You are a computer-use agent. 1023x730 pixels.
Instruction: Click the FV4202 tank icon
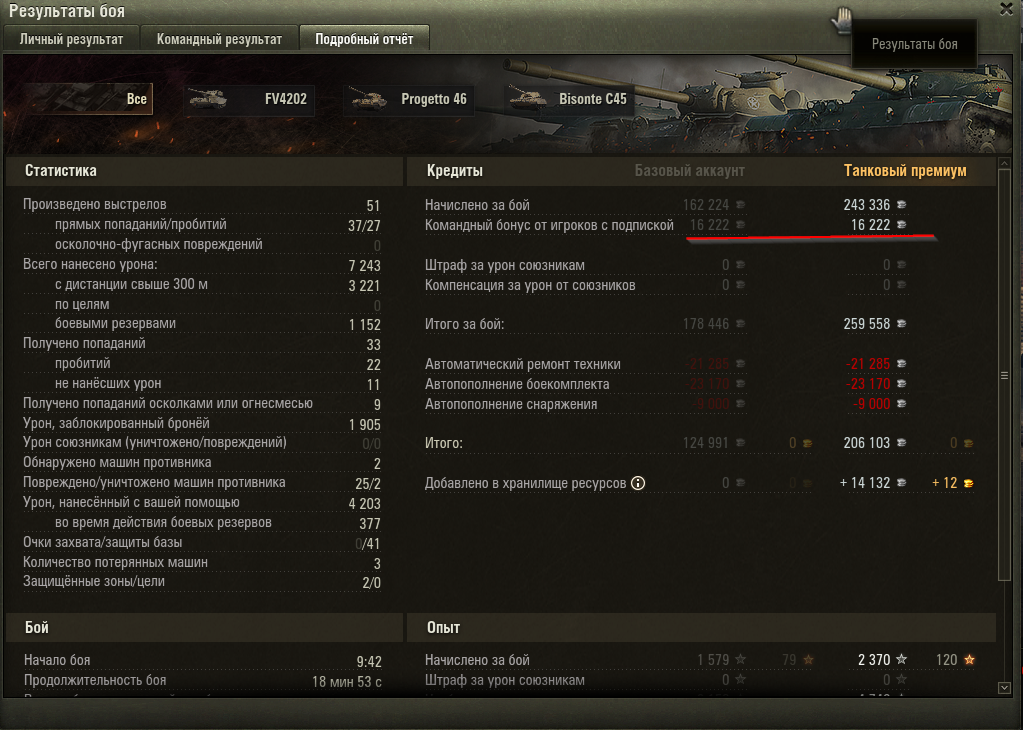(x=207, y=99)
